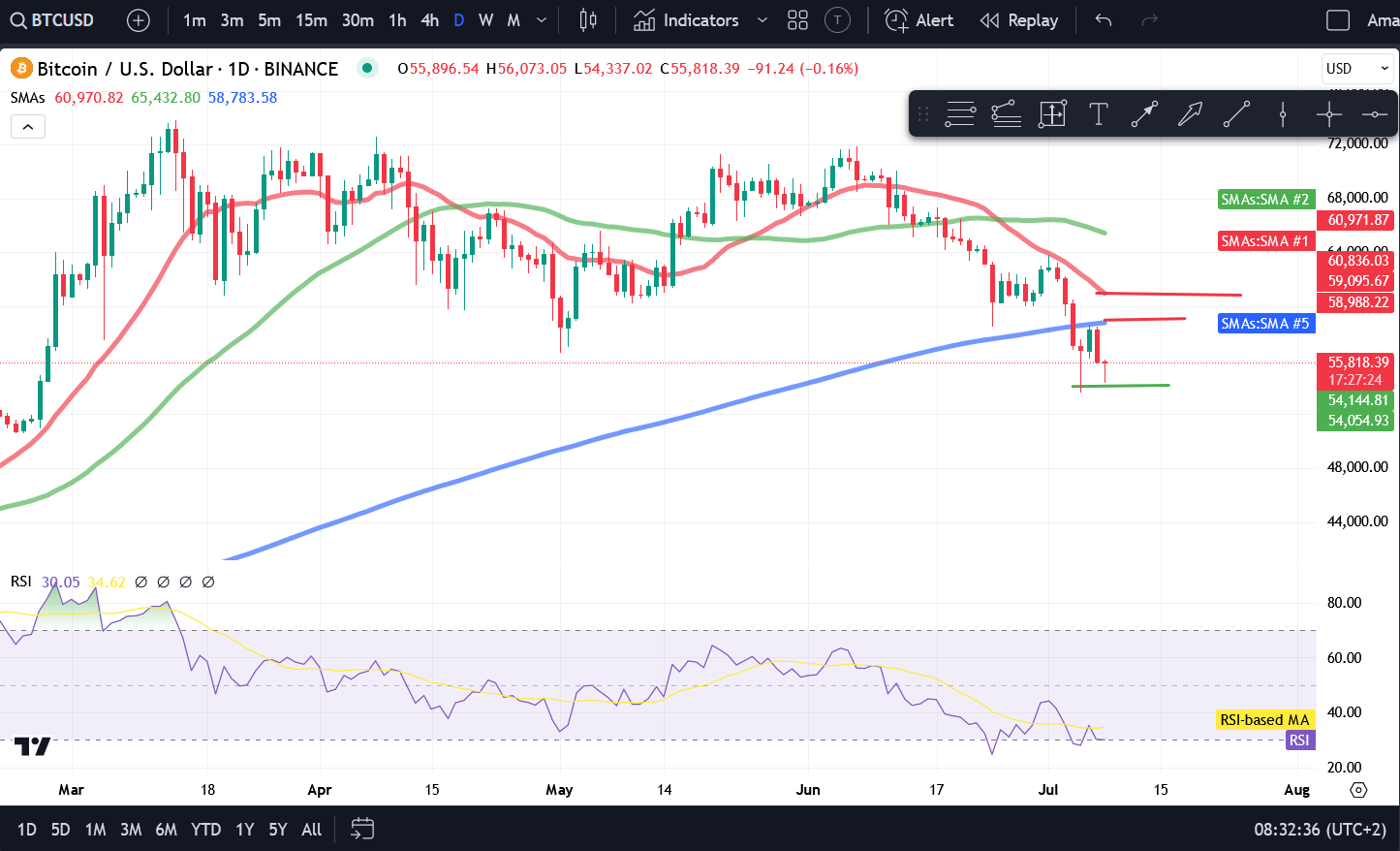This screenshot has width=1400, height=851.
Task: Switch to the 1m interval
Action: click(195, 20)
